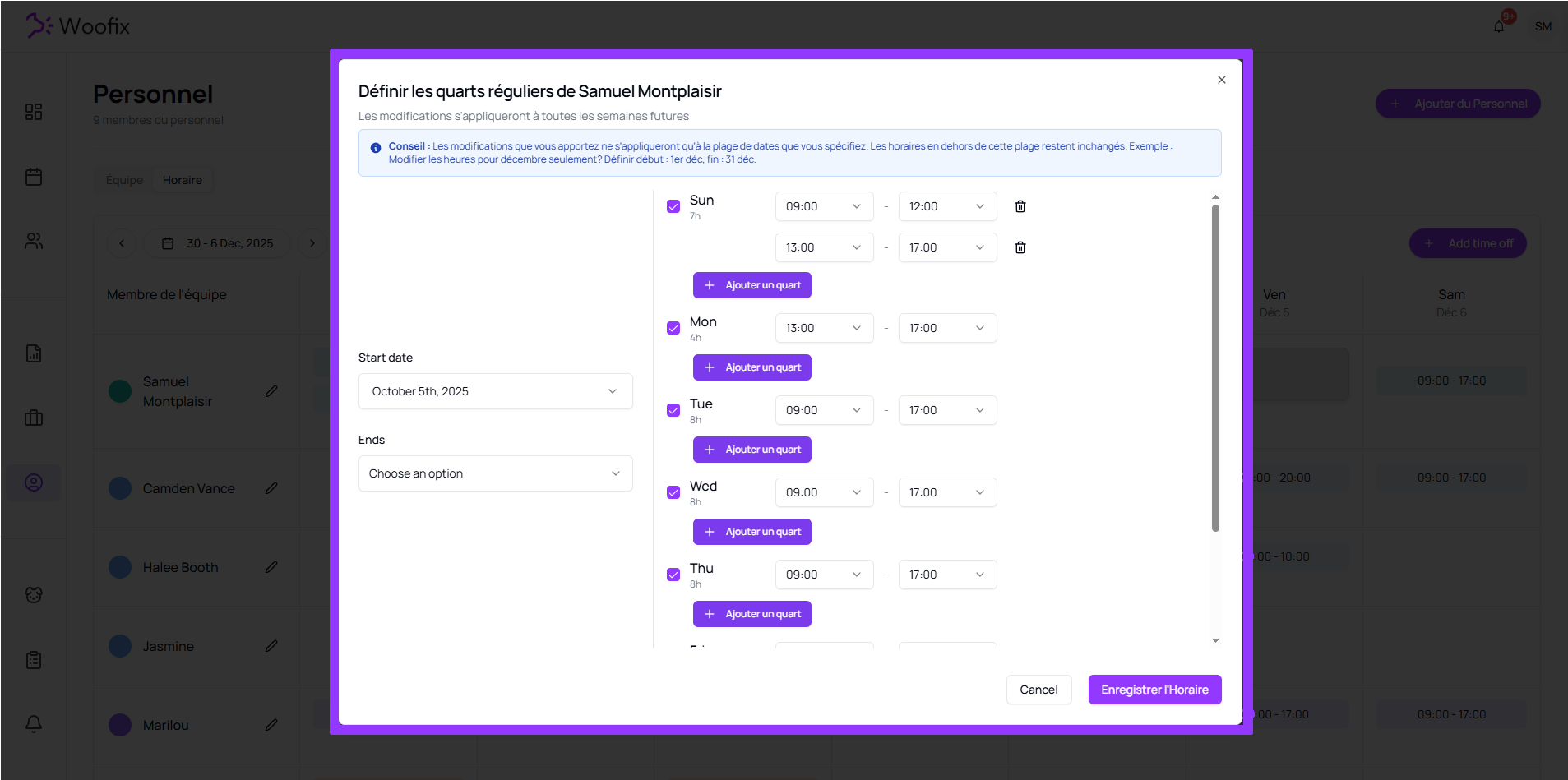
Task: Disable the Monday working day
Action: coord(673,328)
